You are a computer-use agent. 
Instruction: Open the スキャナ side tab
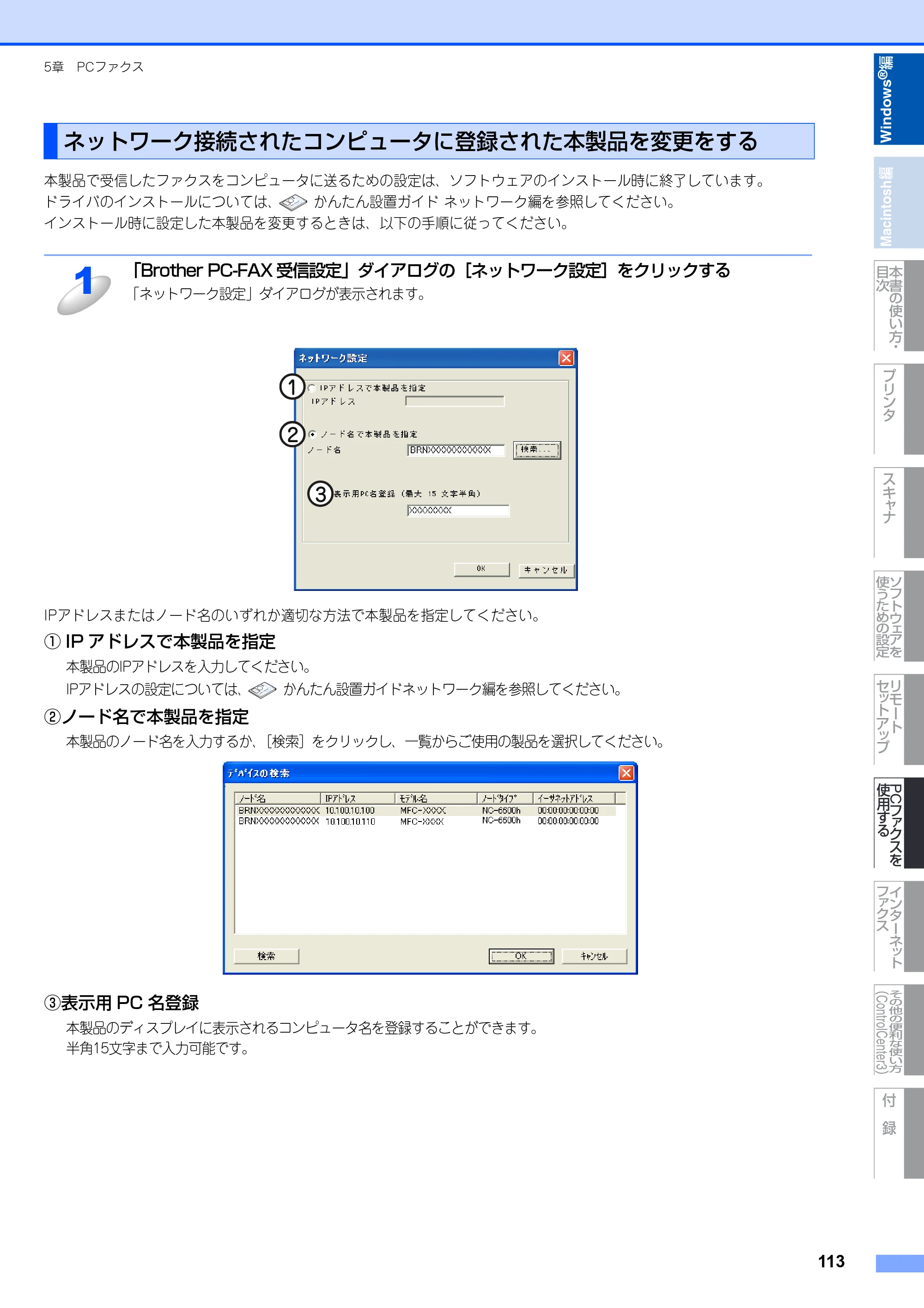pyautogui.click(x=899, y=513)
